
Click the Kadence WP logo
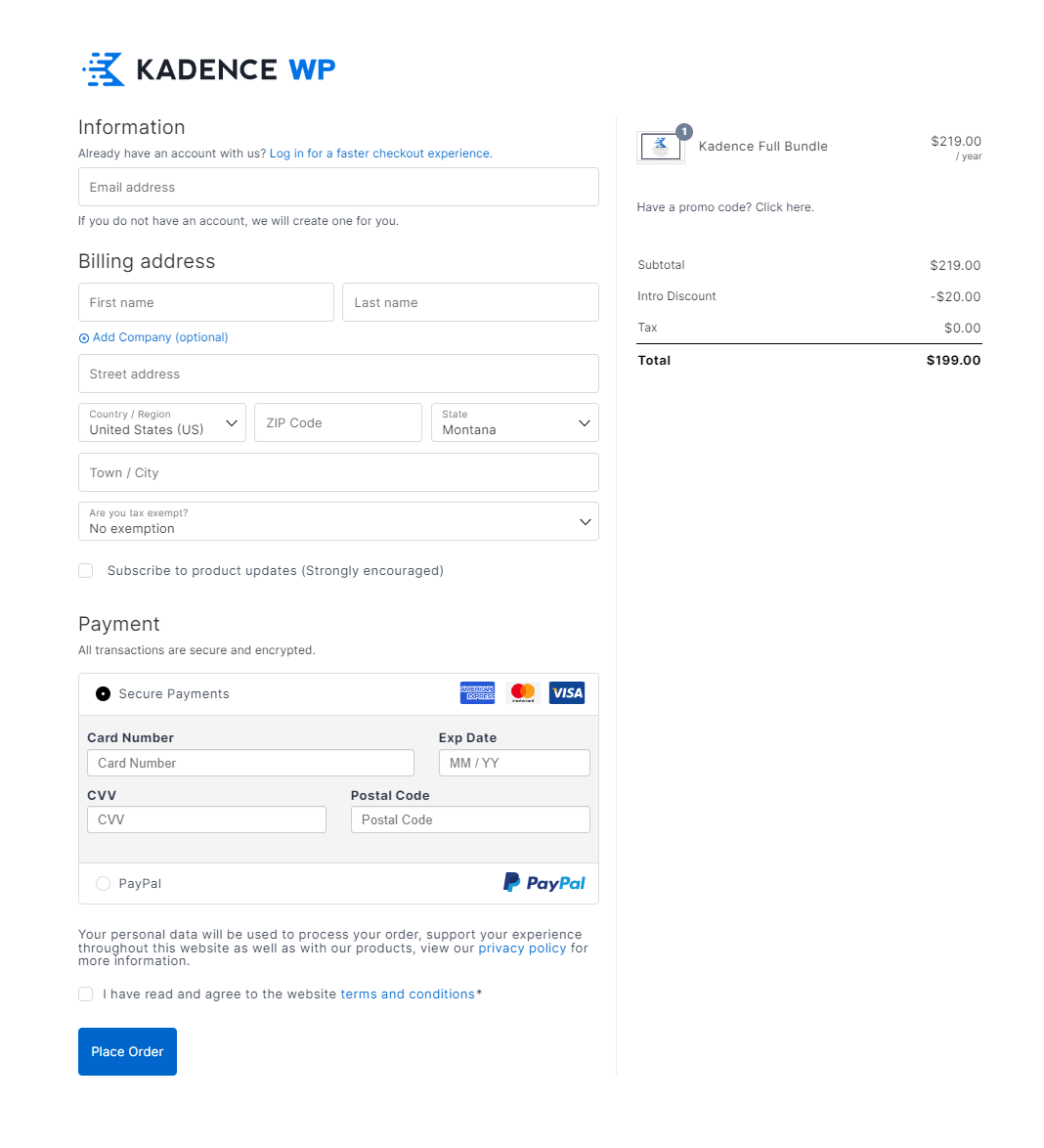tap(207, 68)
